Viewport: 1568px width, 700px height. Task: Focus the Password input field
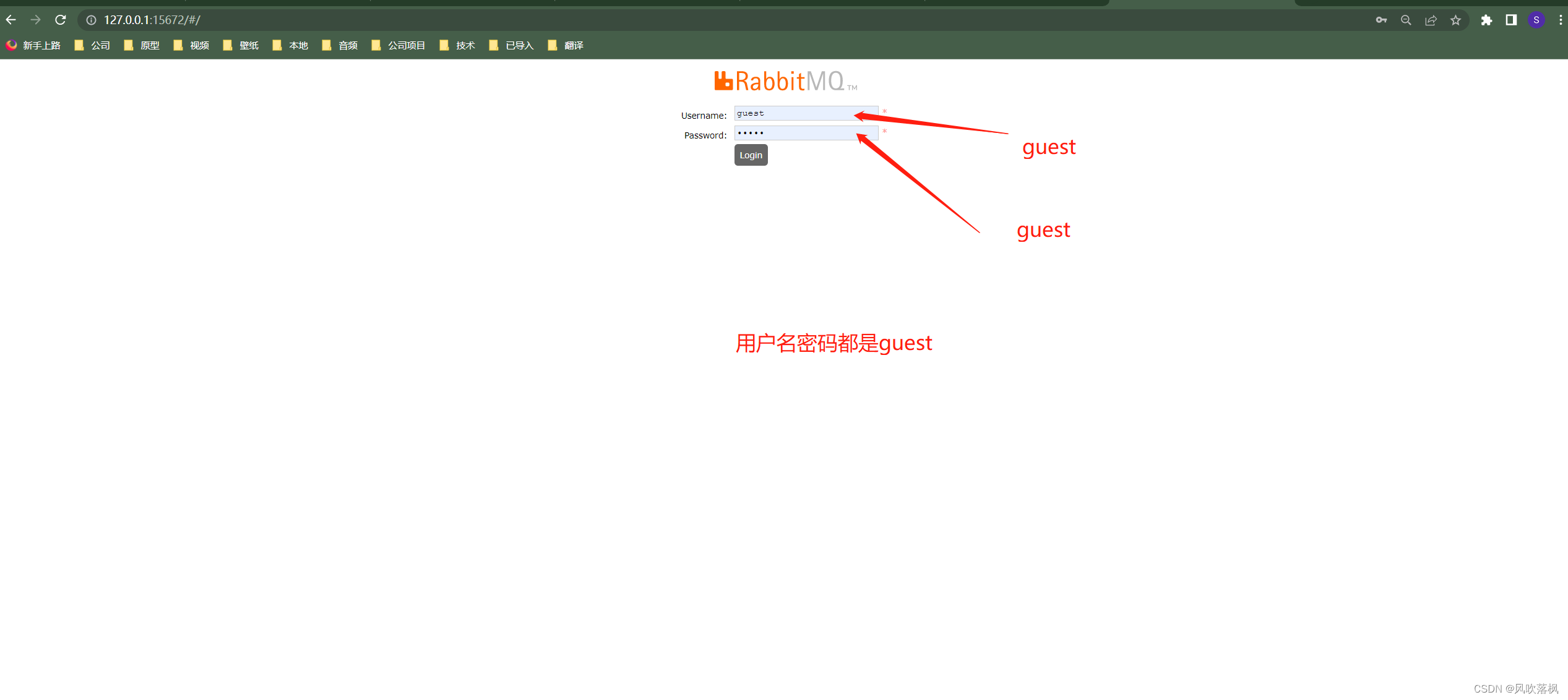click(806, 133)
